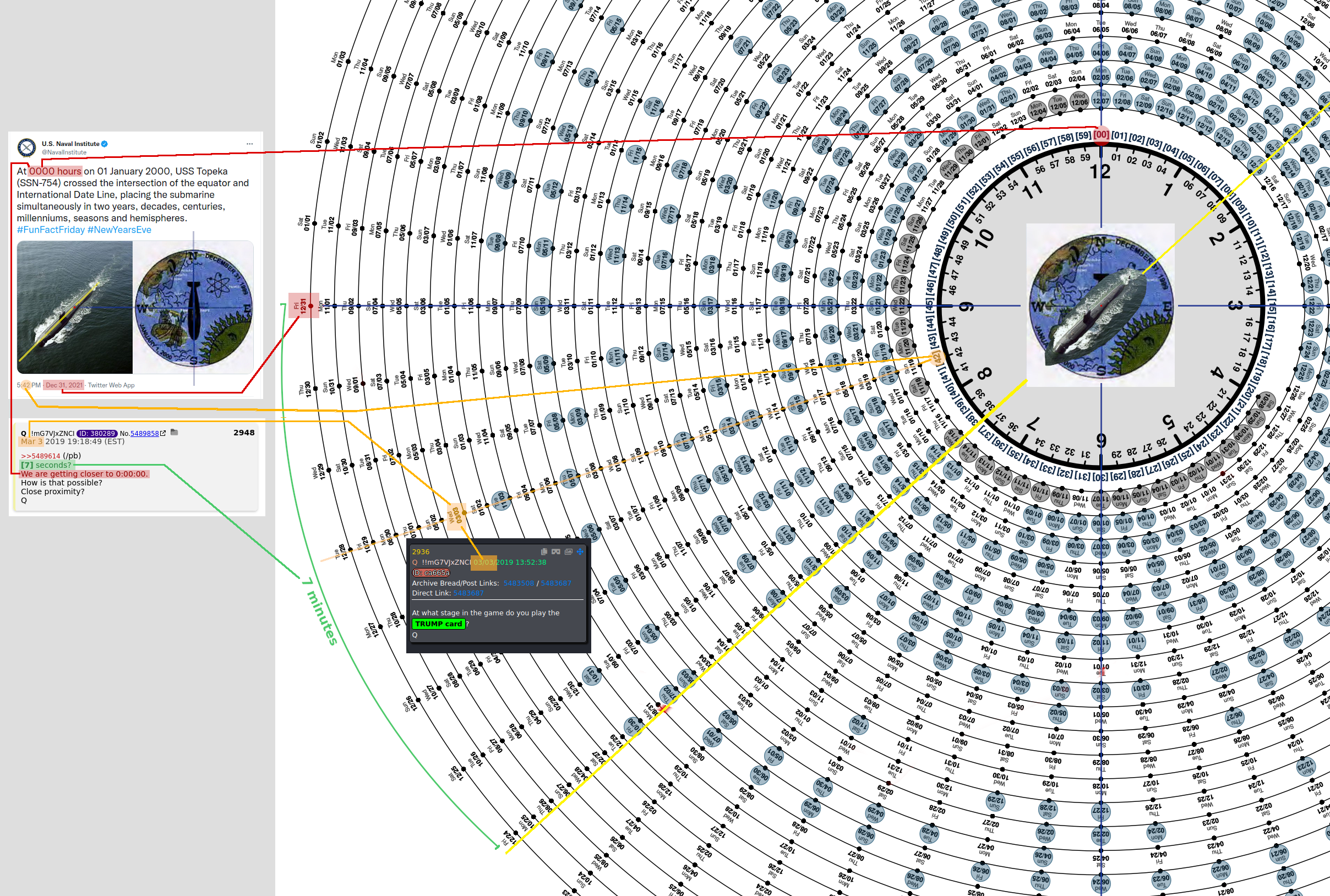Open the U.S. Naval Institute profile avatar
The image size is (1330, 896).
27,147
